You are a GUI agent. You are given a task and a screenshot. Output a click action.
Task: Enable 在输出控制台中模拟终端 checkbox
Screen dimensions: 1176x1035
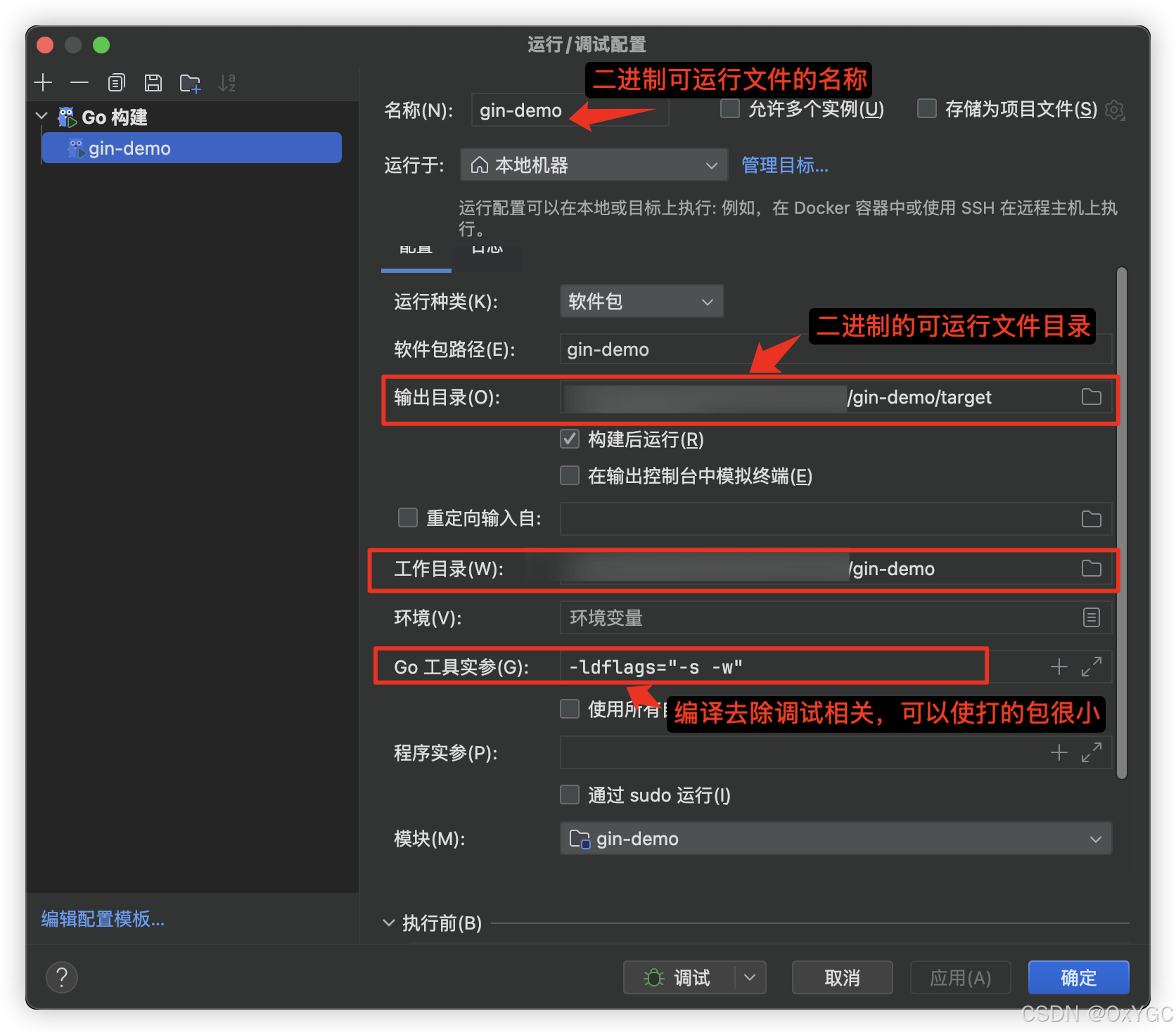pyautogui.click(x=570, y=475)
